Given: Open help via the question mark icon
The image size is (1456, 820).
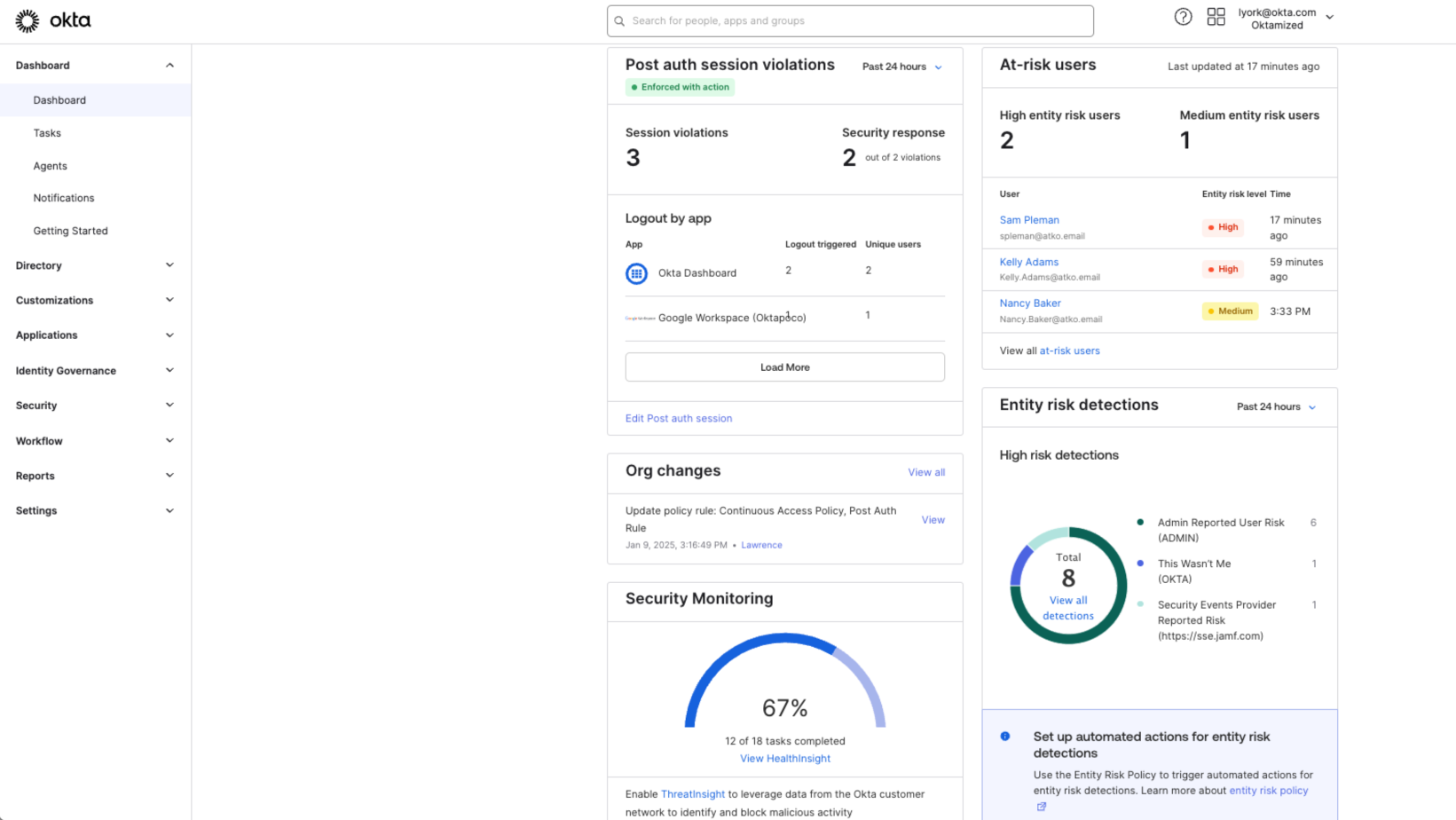Looking at the screenshot, I should pos(1183,16).
